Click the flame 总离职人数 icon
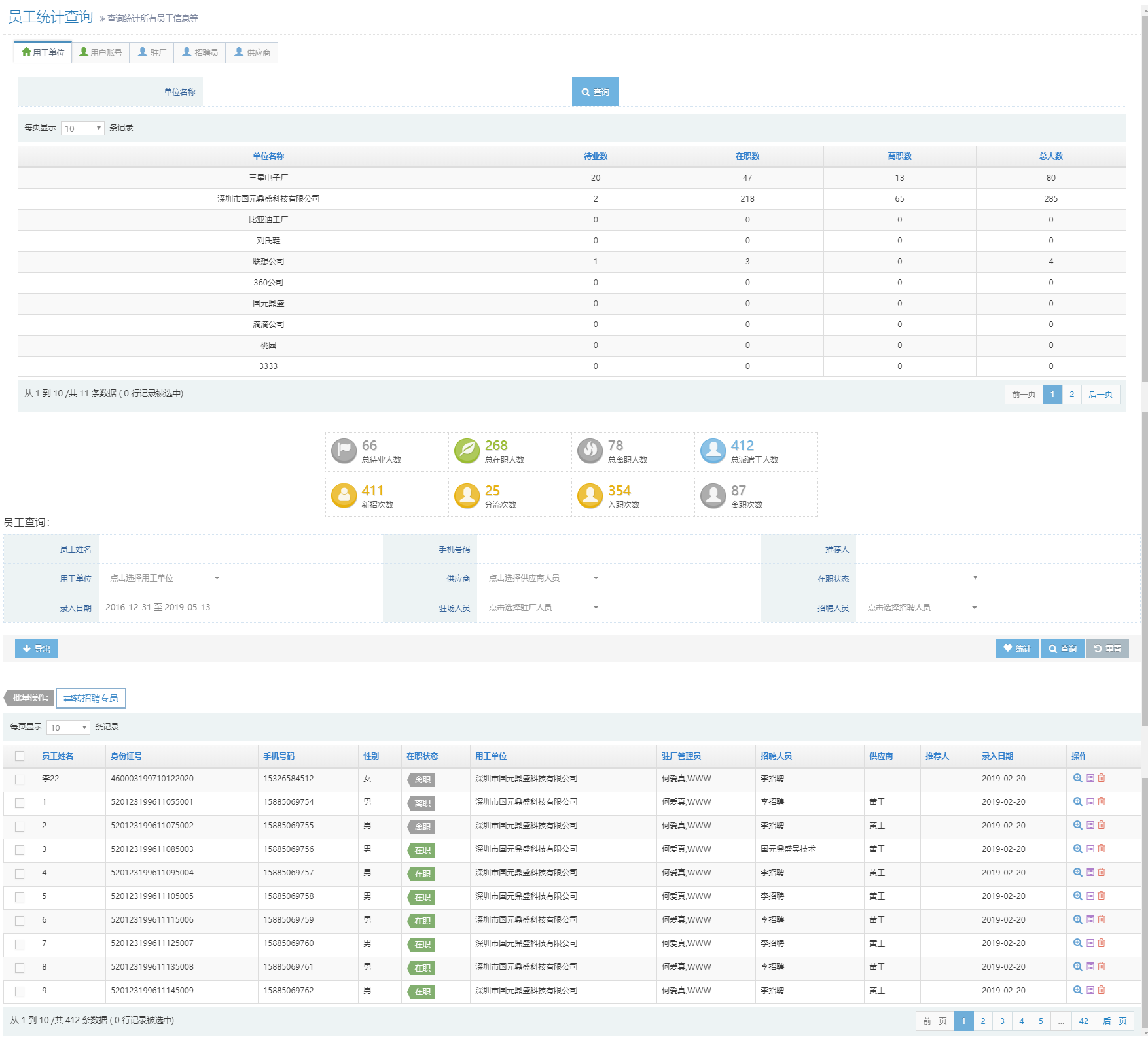 click(x=590, y=451)
